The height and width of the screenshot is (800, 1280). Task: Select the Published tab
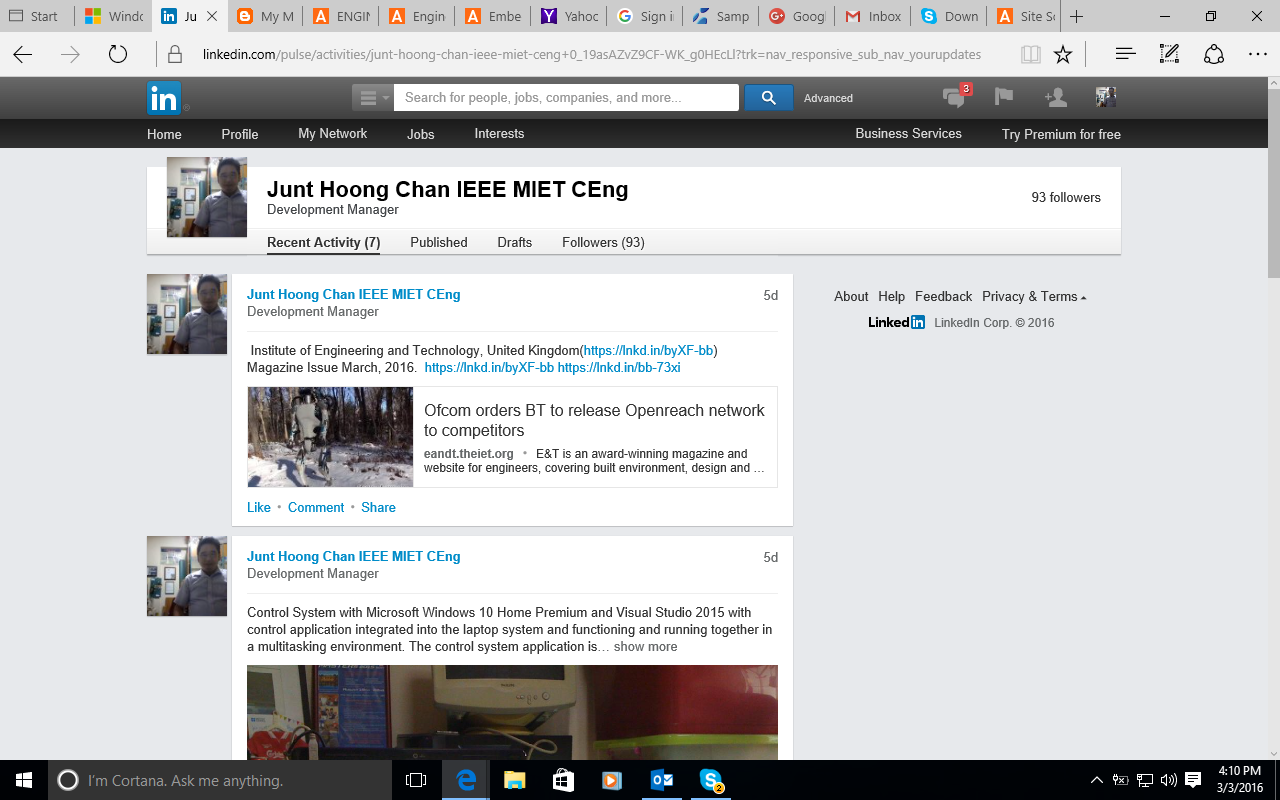[438, 242]
